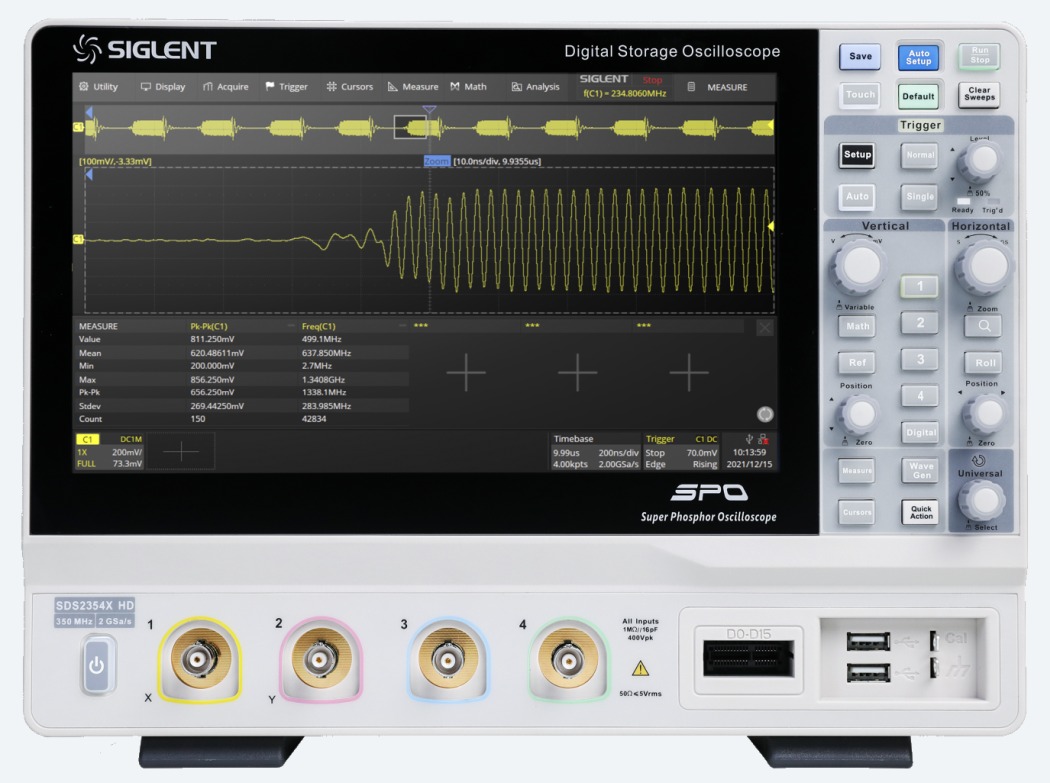Toggle the Run Stop button

coord(979,56)
